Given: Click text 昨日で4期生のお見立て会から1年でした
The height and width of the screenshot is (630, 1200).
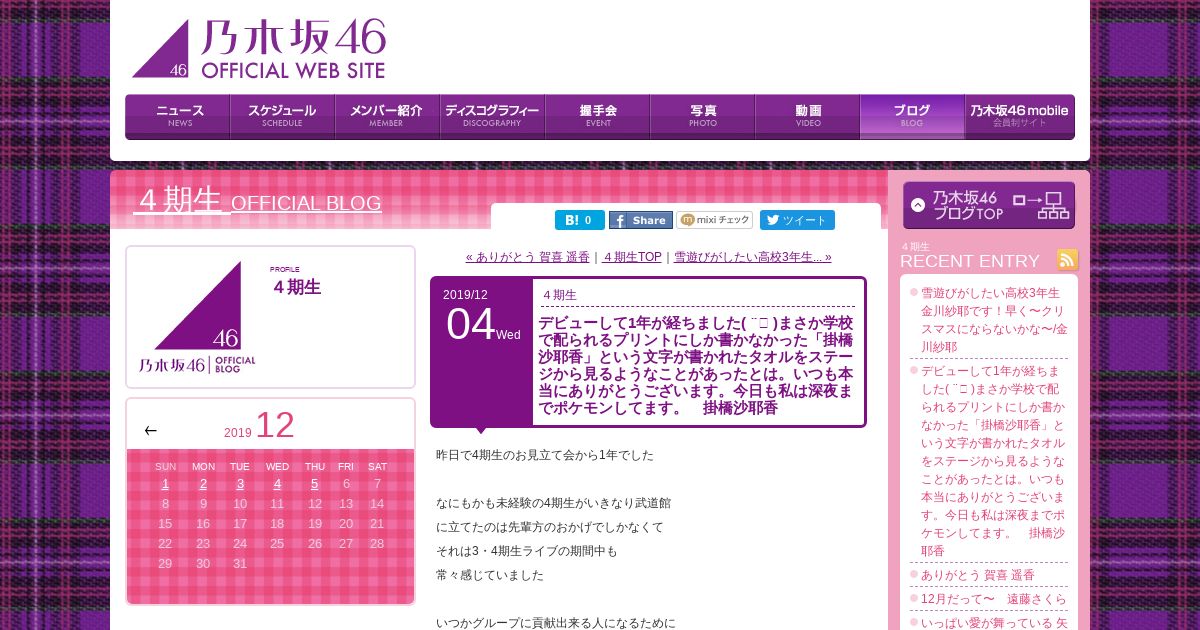Looking at the screenshot, I should [x=545, y=455].
